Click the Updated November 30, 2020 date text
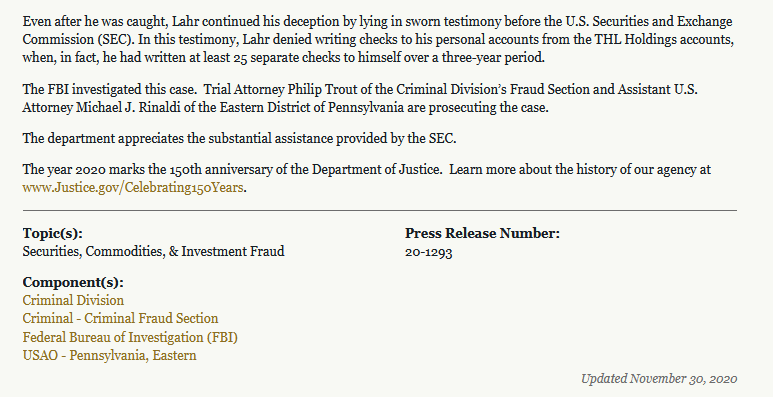 (659, 379)
